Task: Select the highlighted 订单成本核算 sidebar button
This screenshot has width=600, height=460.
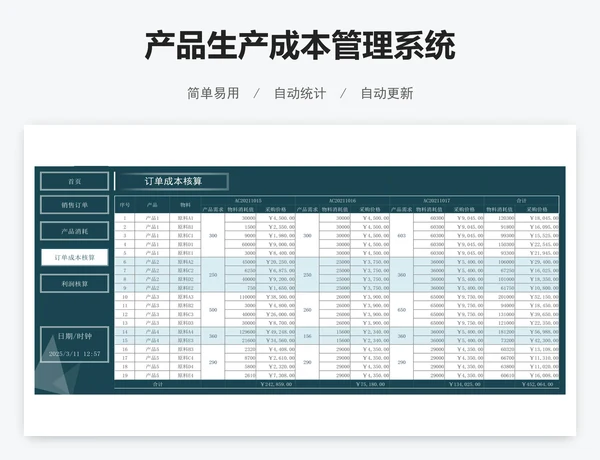Action: tap(75, 258)
